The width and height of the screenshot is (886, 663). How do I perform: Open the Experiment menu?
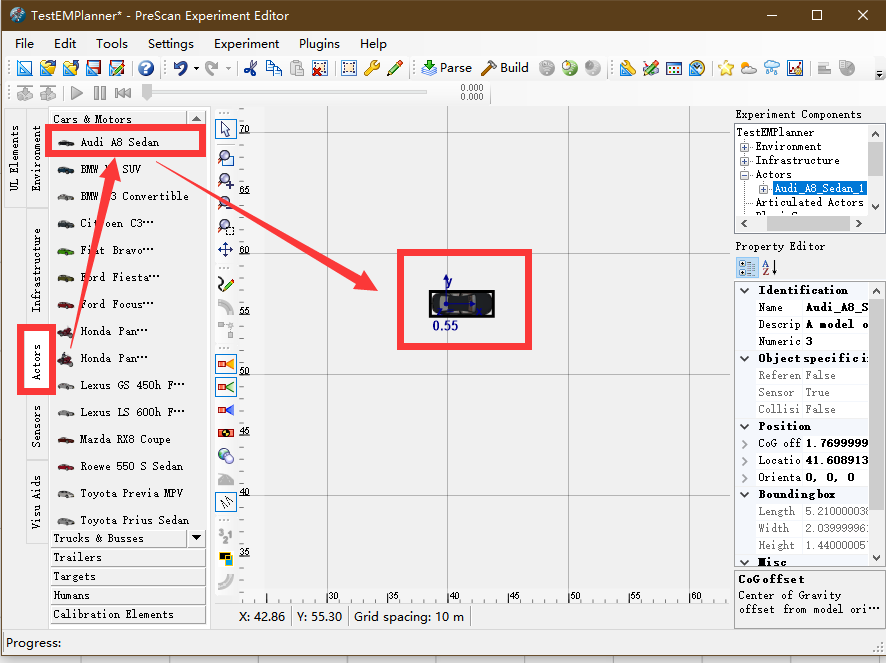[x=246, y=44]
